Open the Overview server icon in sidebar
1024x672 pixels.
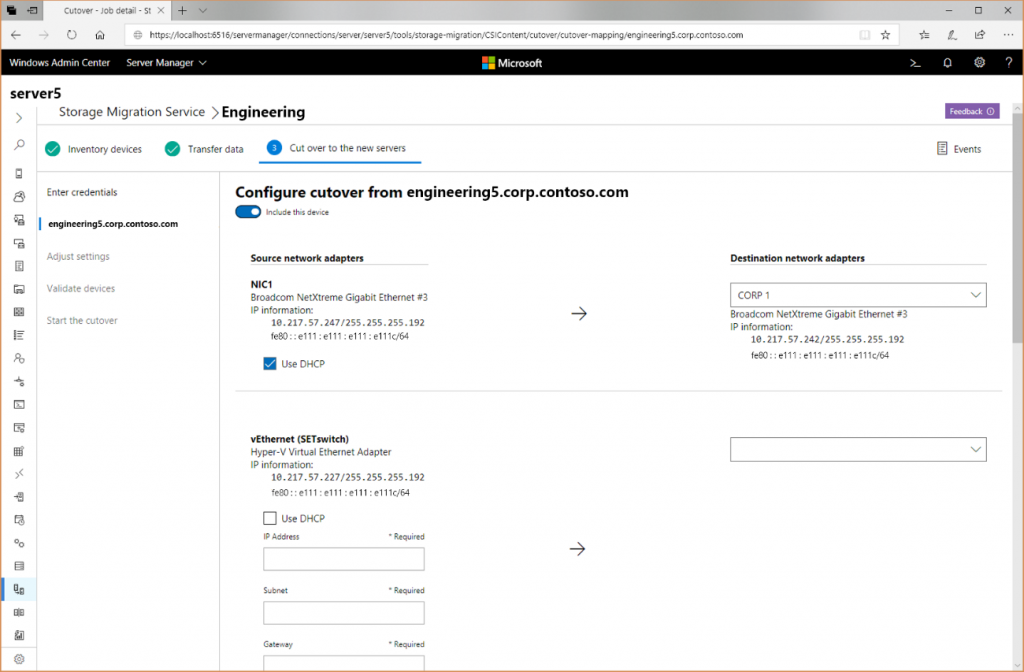pos(19,173)
